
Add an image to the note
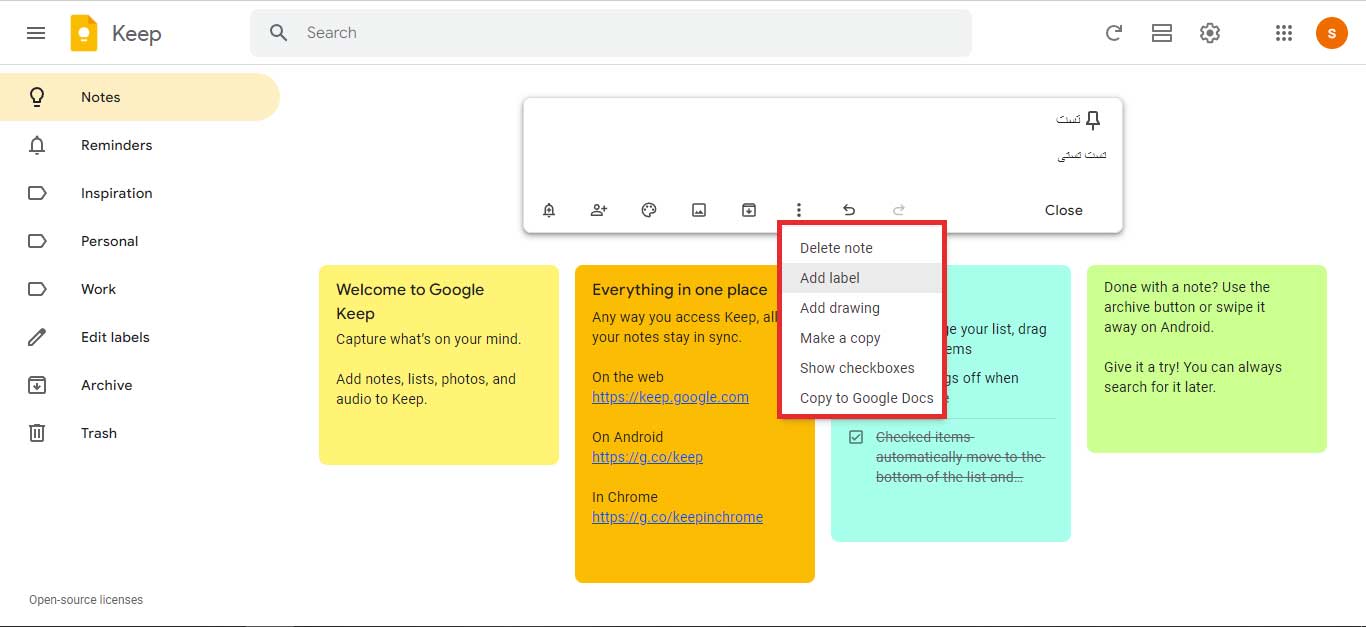(x=699, y=210)
